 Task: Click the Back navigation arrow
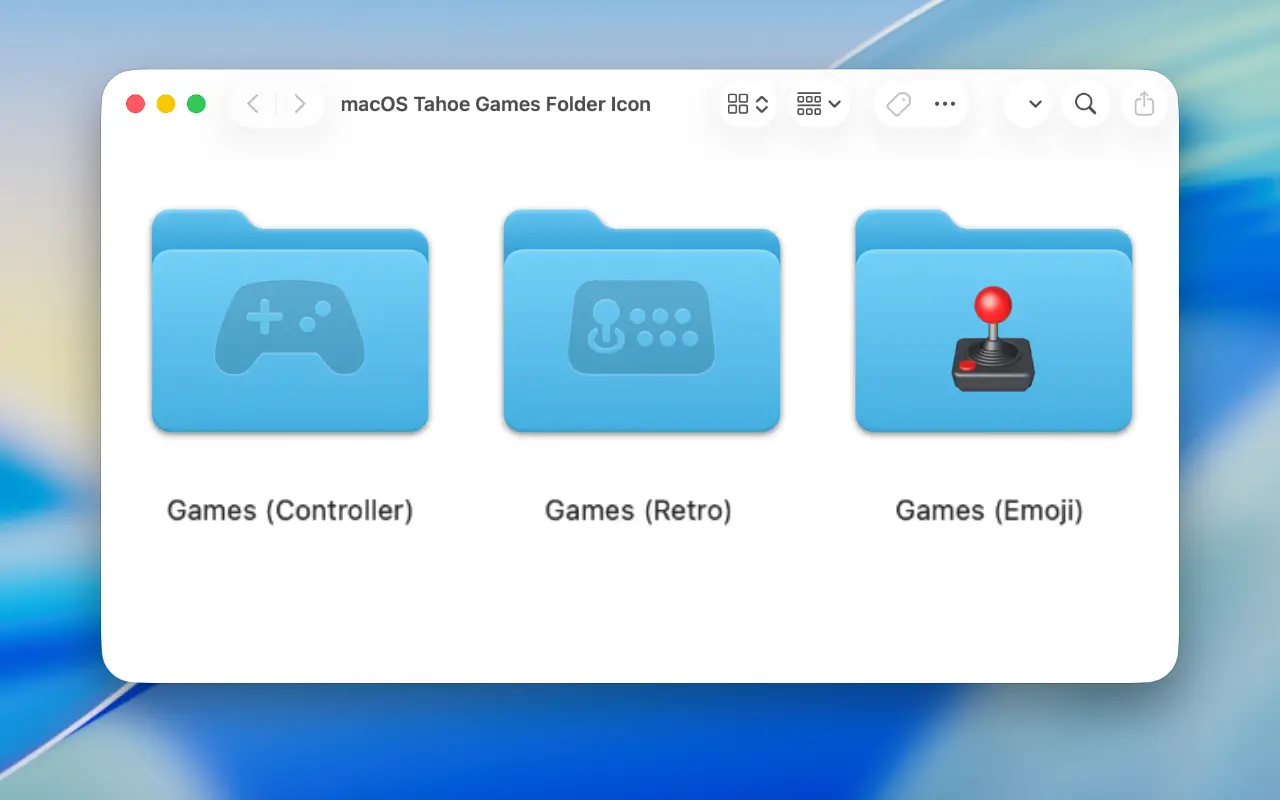[253, 104]
